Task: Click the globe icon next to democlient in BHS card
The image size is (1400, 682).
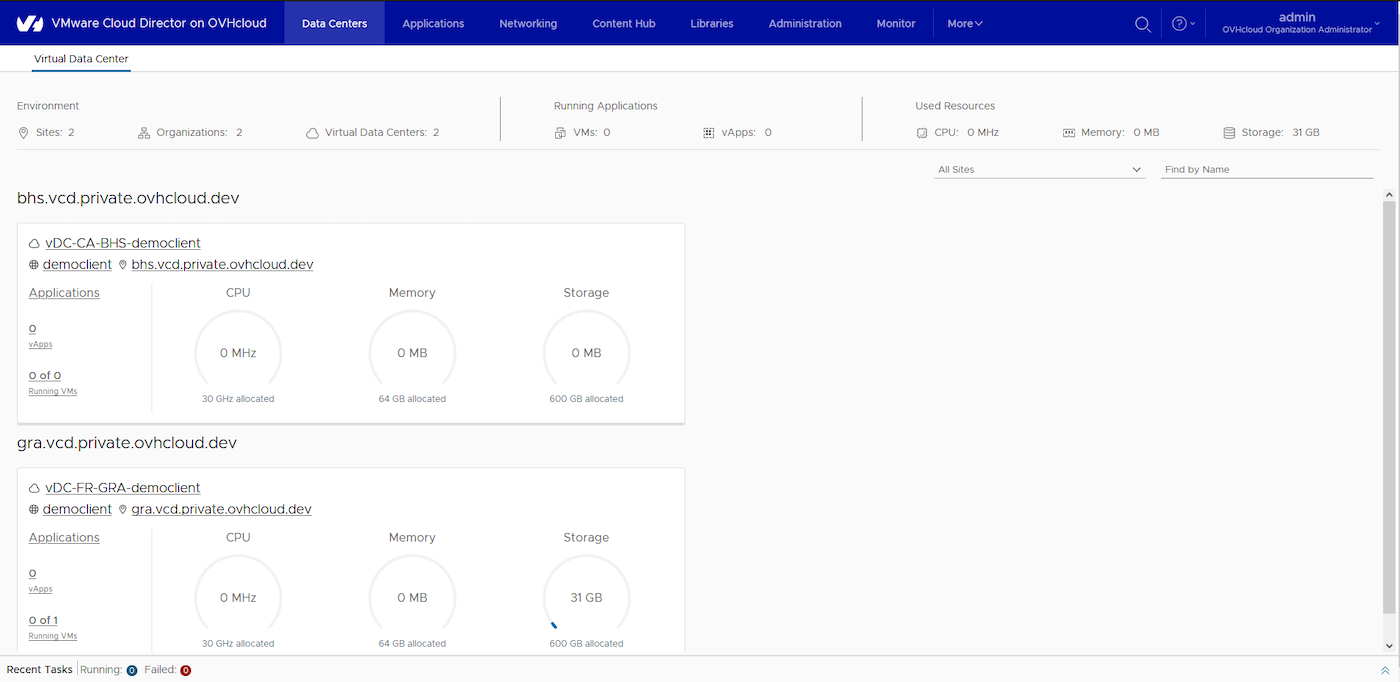Action: pos(34,265)
